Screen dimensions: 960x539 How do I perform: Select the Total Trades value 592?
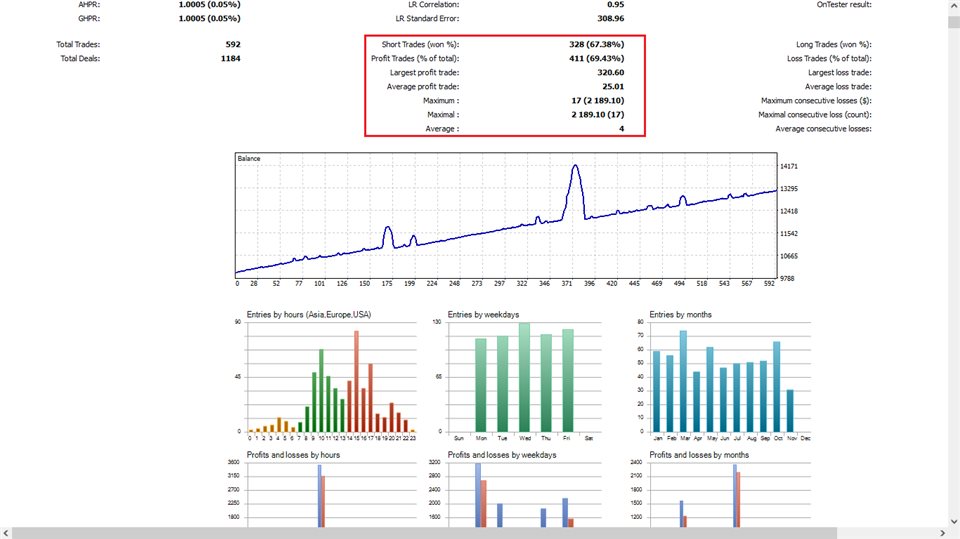point(233,44)
